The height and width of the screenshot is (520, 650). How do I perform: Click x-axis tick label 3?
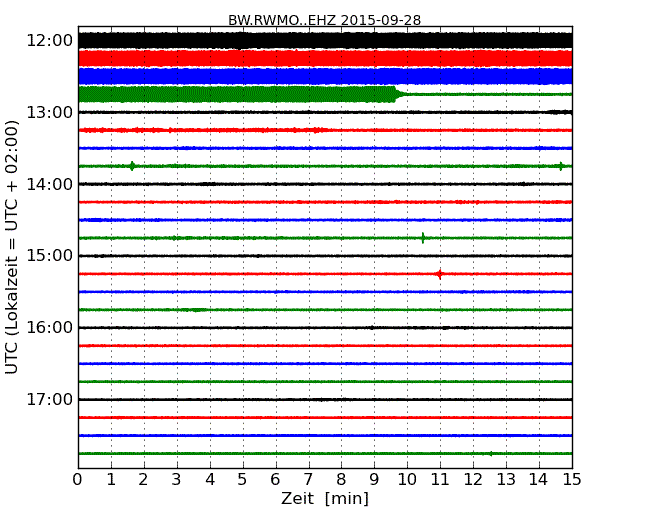point(177,480)
